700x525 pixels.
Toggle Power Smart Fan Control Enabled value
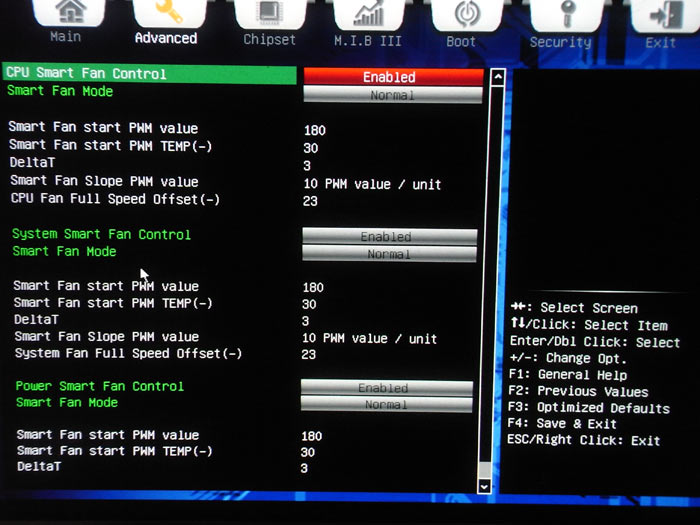coord(387,388)
